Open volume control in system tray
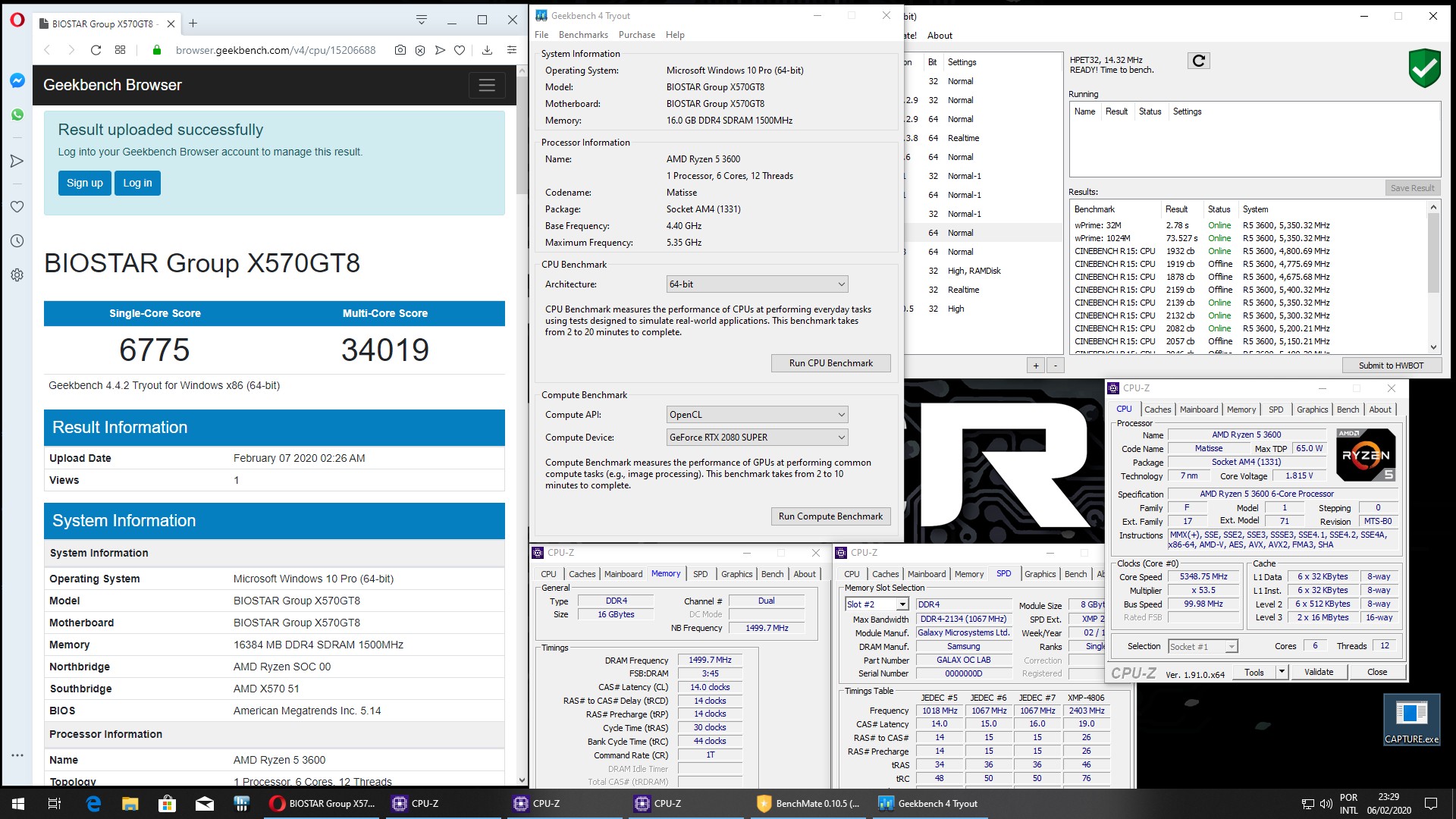This screenshot has height=819, width=1456. [1326, 804]
